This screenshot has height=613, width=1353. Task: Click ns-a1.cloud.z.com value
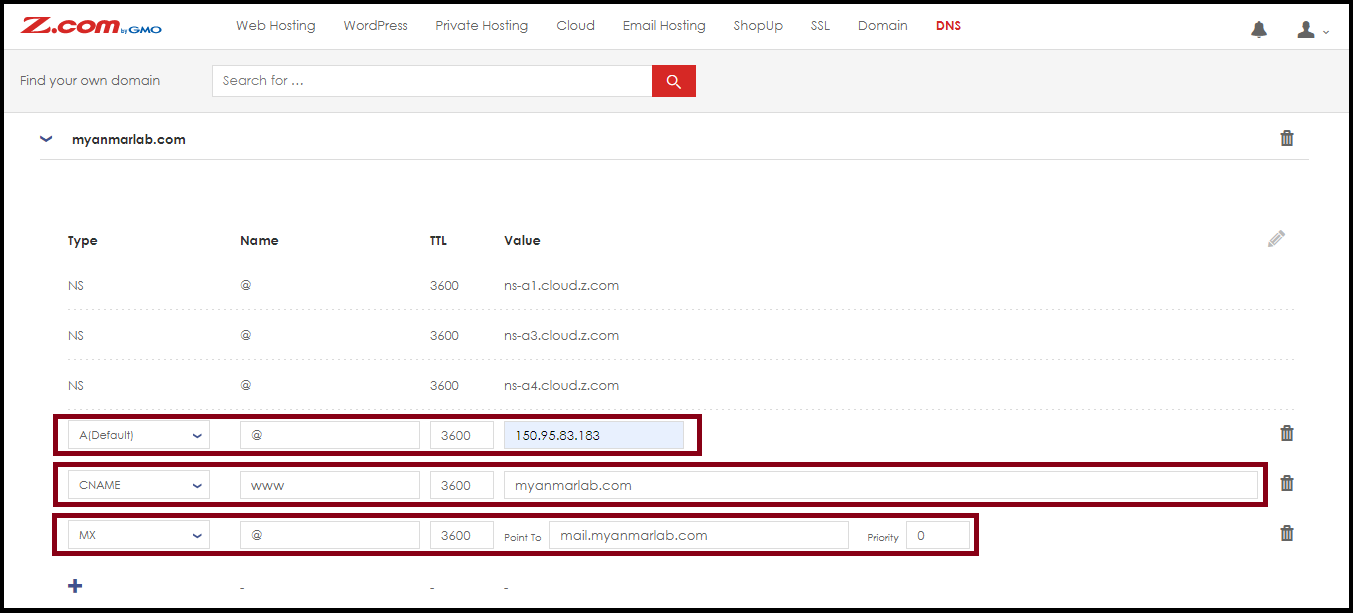pyautogui.click(x=562, y=285)
